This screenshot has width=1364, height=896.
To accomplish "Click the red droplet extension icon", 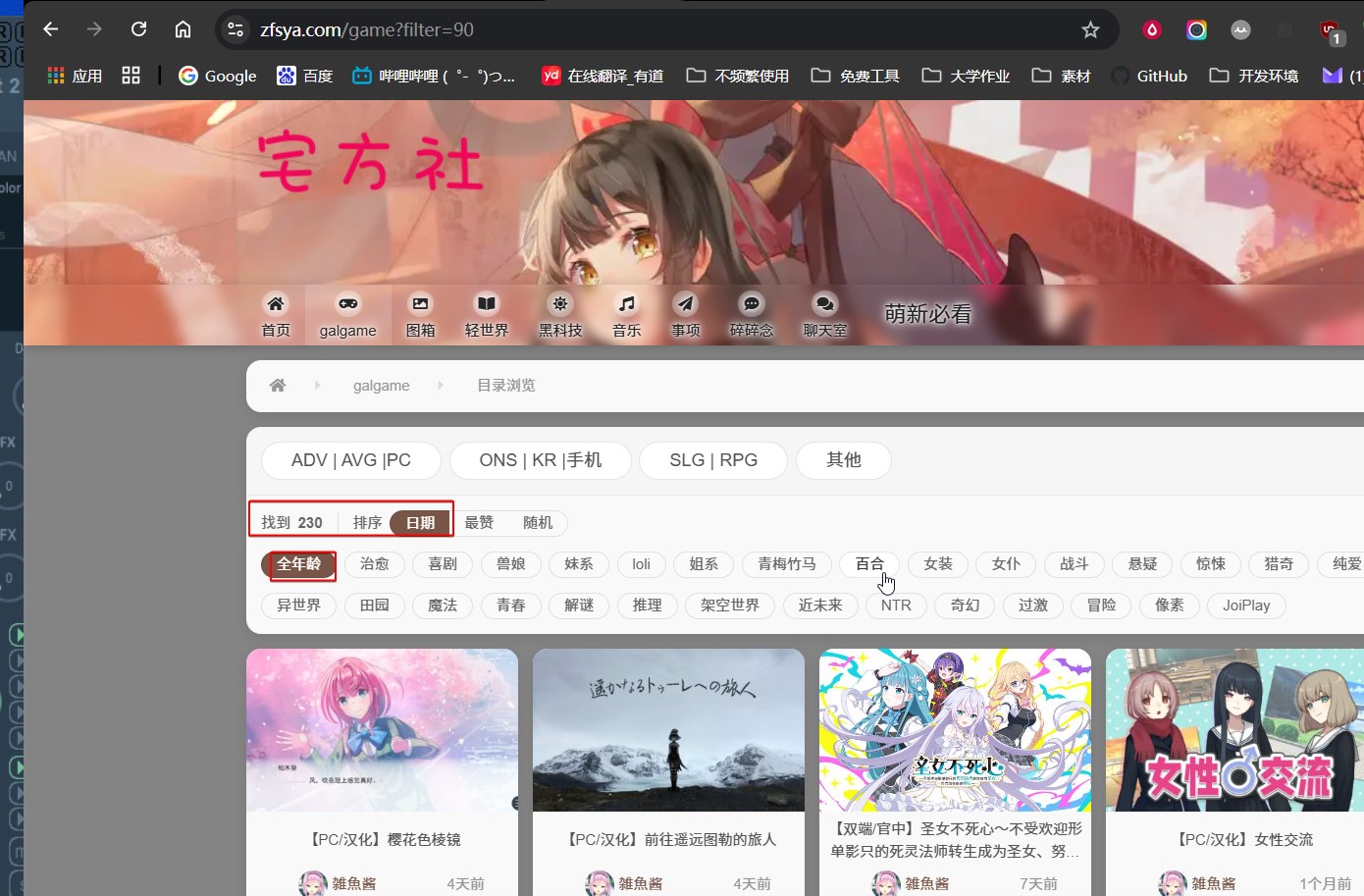I will (x=1152, y=29).
